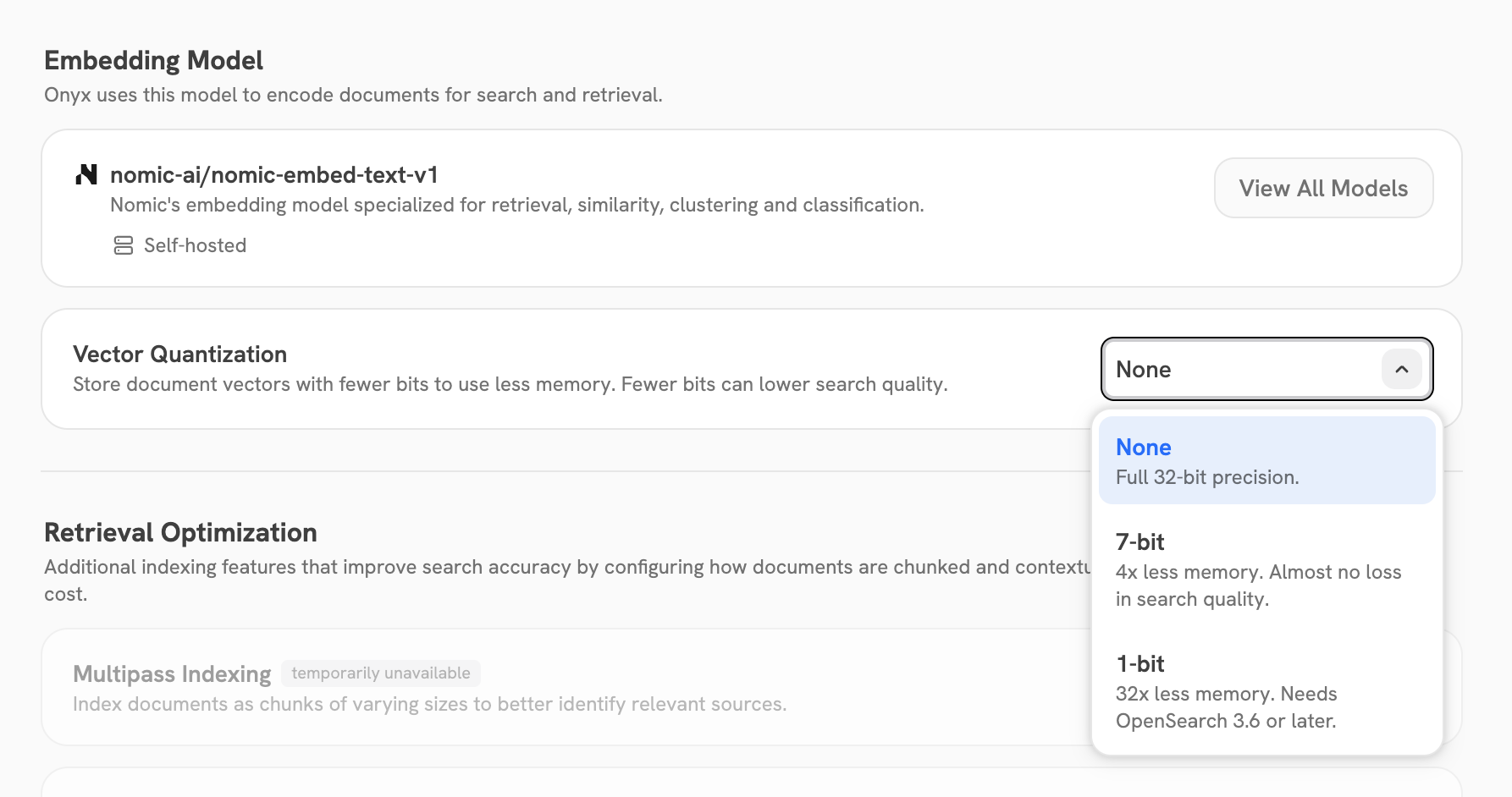Screen dimensions: 1512x797
Task: Collapse the Vector Quantization chevron arrow
Action: (x=1402, y=369)
